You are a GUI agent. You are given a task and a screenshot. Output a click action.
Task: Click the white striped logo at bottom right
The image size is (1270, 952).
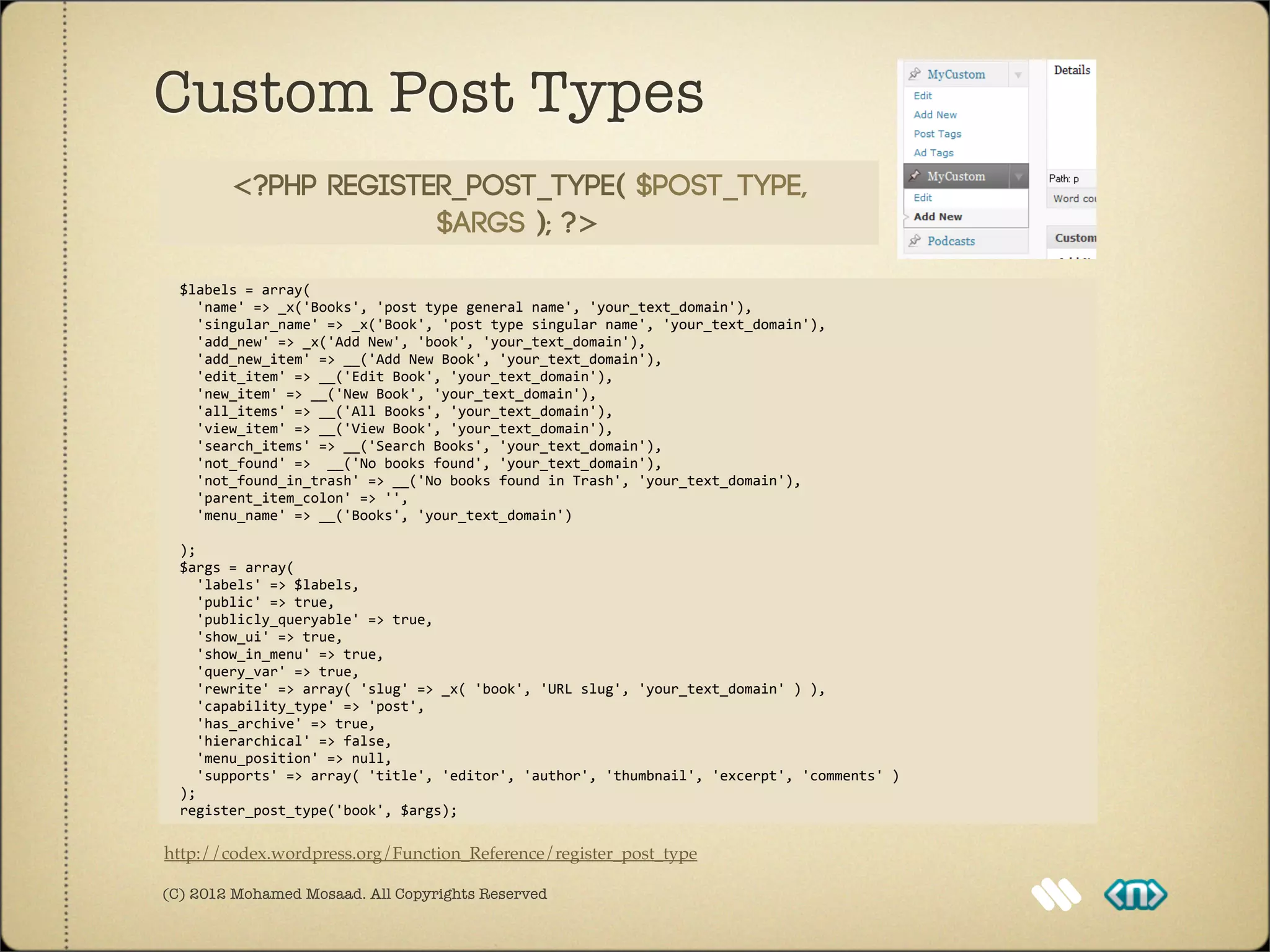point(1055,894)
